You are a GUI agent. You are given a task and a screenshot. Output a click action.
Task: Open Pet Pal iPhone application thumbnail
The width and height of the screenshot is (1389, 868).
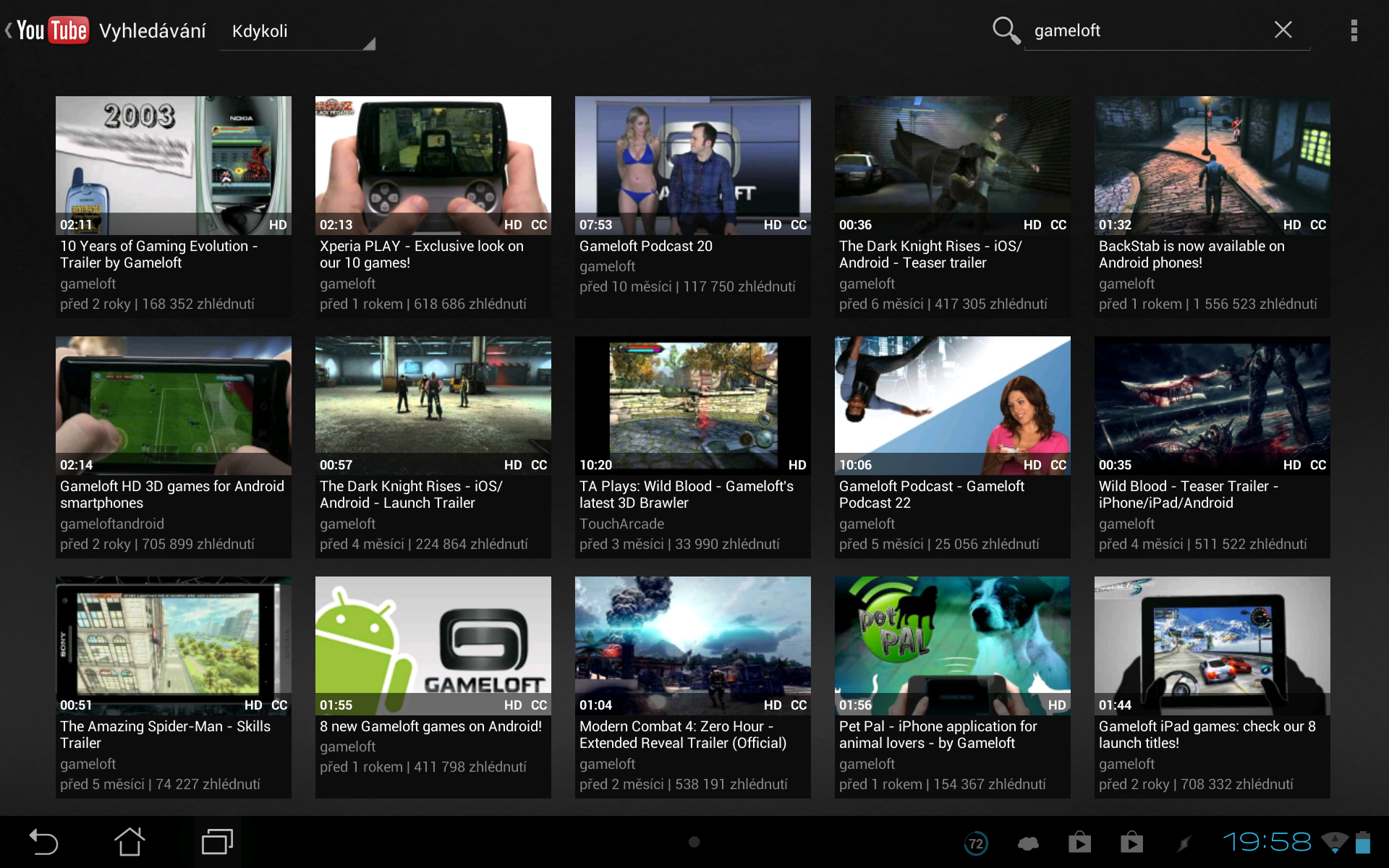[x=953, y=645]
